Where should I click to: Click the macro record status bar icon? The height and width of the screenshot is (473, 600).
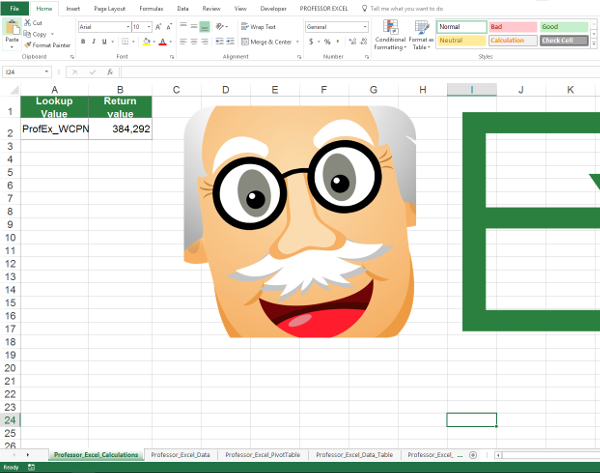coord(31,467)
